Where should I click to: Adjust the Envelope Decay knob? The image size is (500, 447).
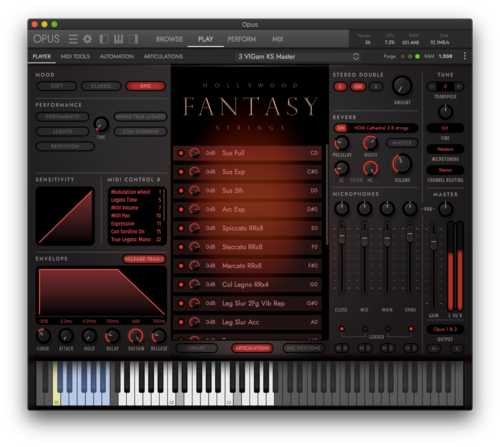click(112, 336)
